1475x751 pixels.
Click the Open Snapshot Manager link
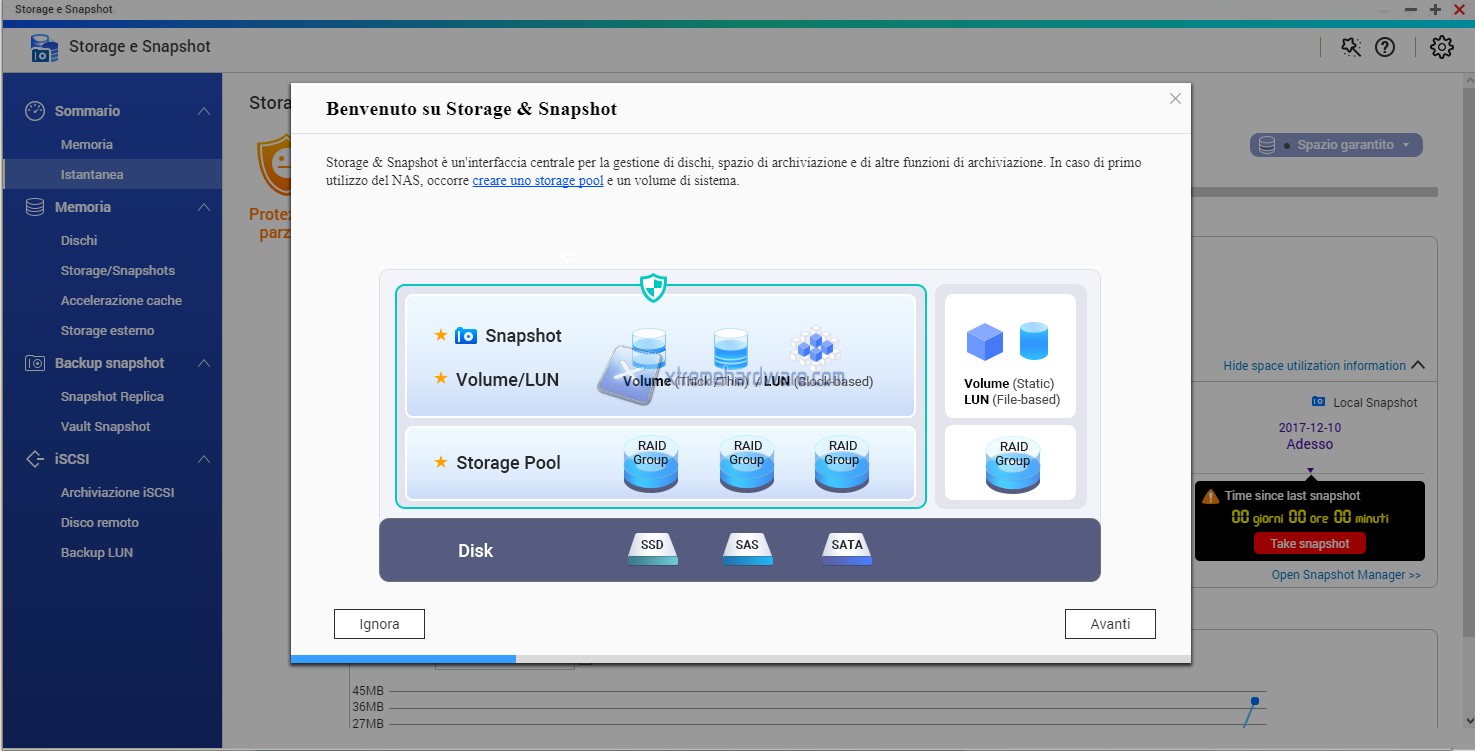(1345, 575)
